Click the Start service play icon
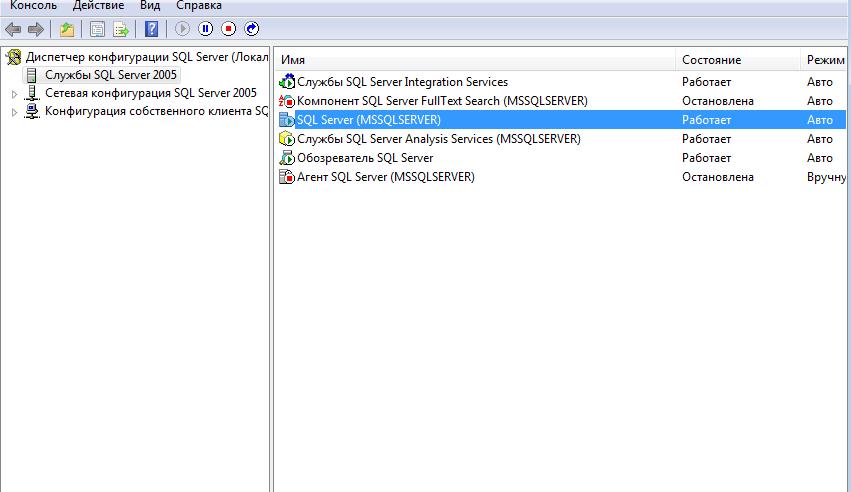This screenshot has width=851, height=492. (x=182, y=29)
